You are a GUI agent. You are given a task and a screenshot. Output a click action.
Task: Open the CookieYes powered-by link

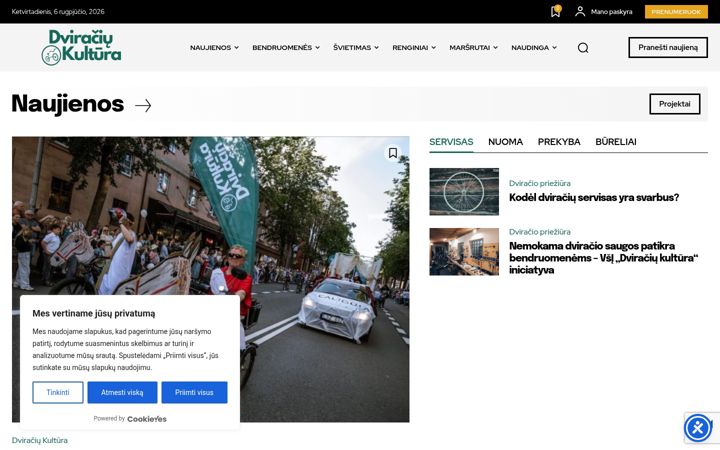(x=146, y=419)
